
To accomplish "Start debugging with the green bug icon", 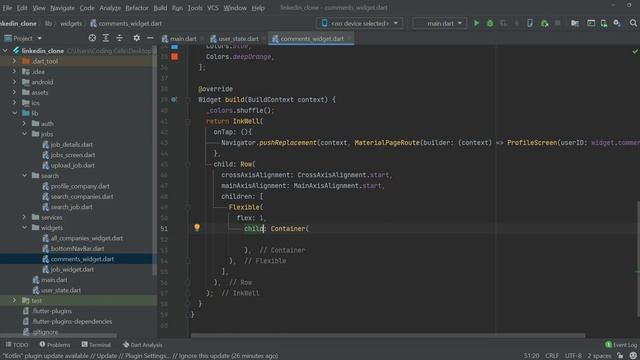I will tap(490, 23).
